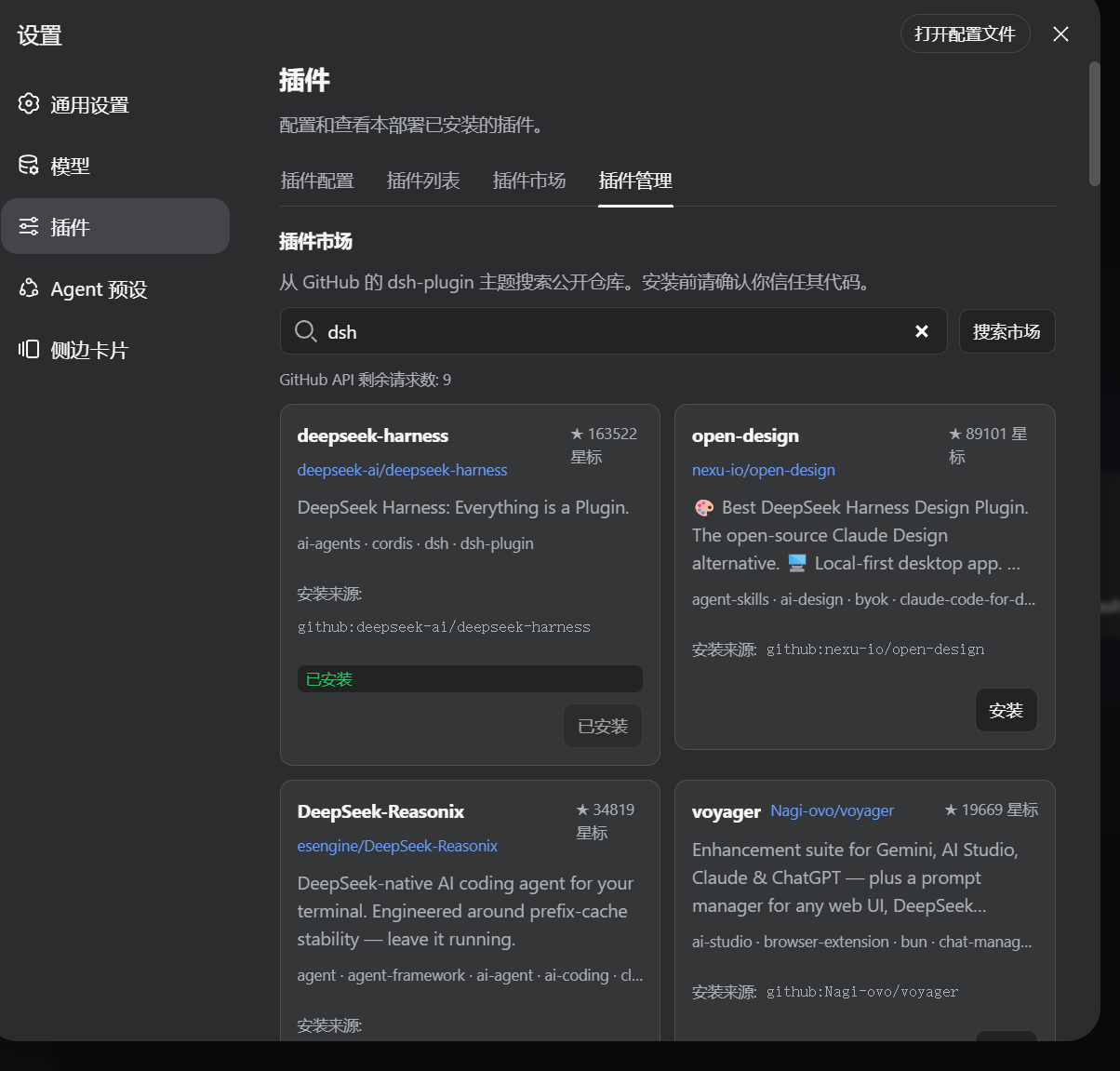Select the 插件管理 tab
Screen dimensions: 1120x1071
pos(635,181)
